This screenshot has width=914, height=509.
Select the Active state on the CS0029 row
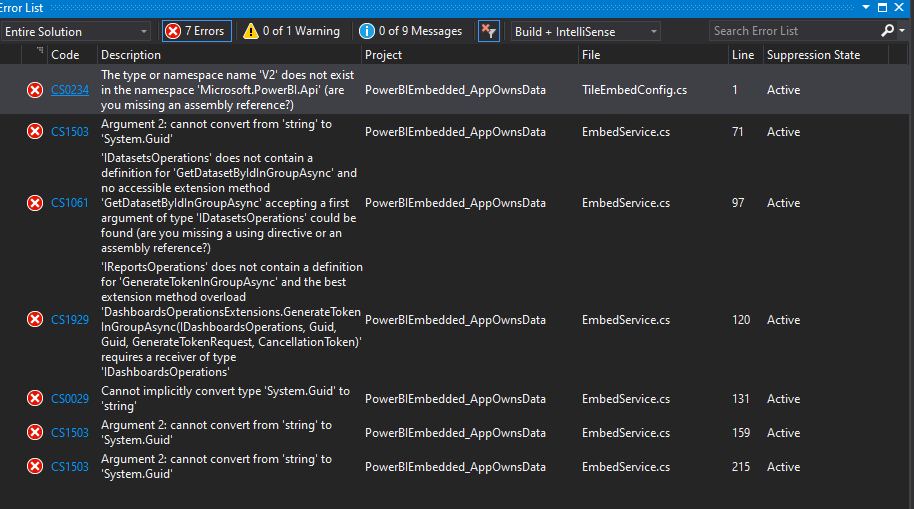(783, 399)
